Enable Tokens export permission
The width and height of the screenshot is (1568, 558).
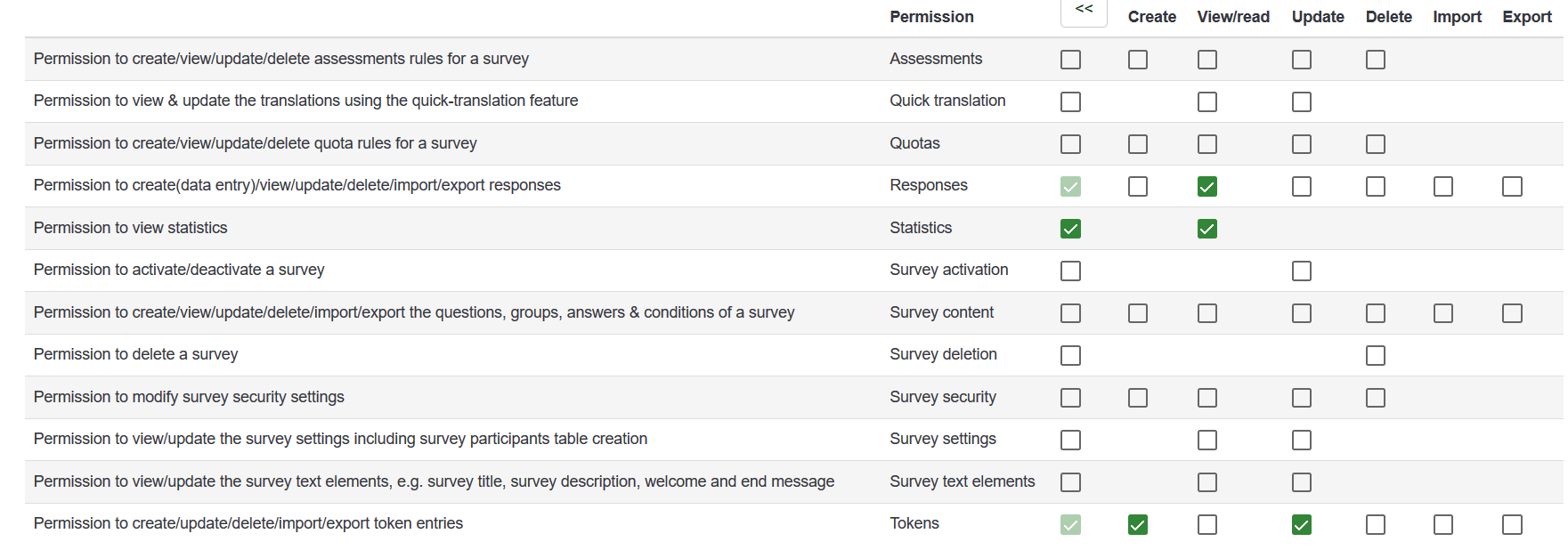click(x=1512, y=525)
